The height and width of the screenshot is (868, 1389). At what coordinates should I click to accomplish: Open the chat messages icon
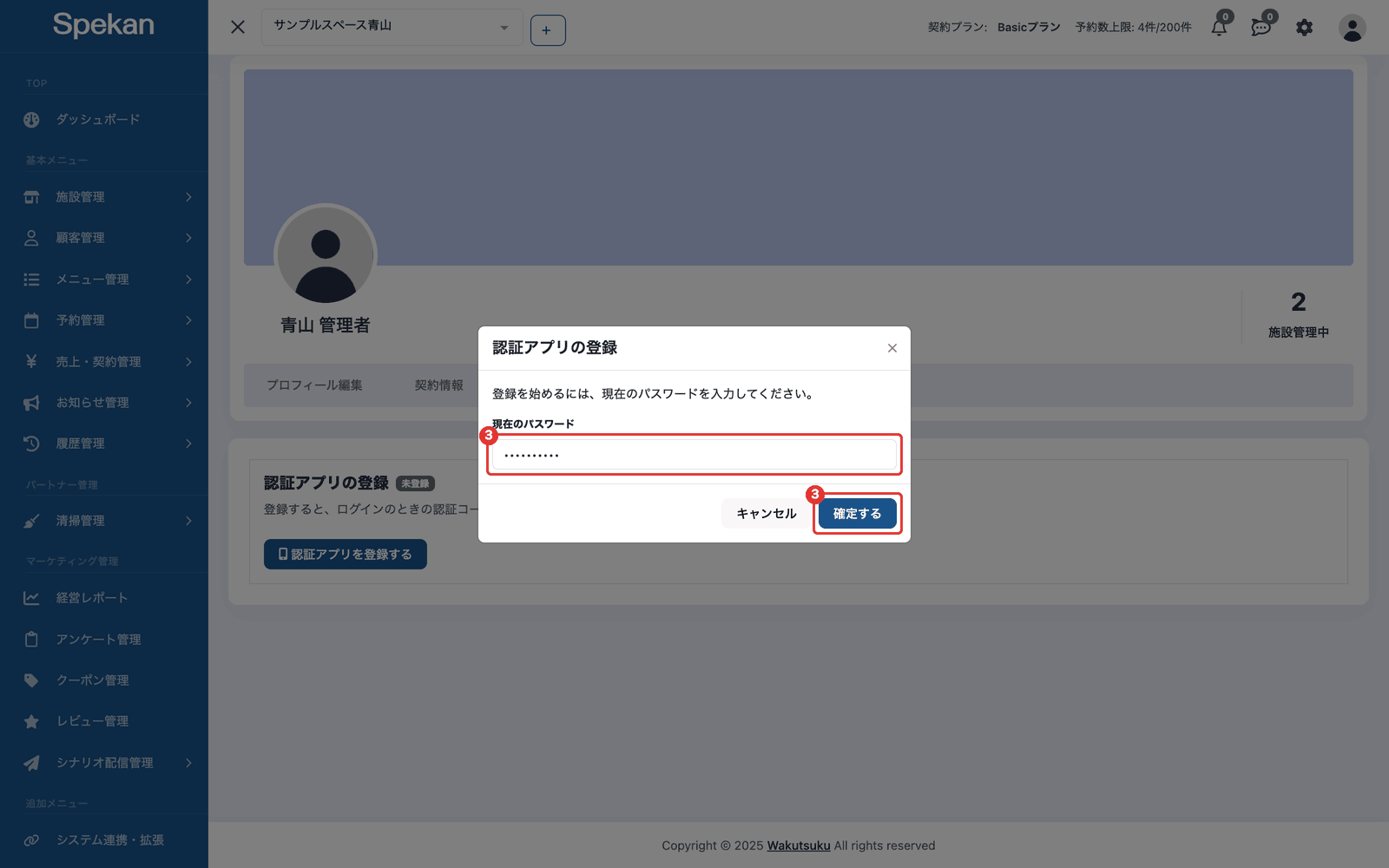(1261, 27)
